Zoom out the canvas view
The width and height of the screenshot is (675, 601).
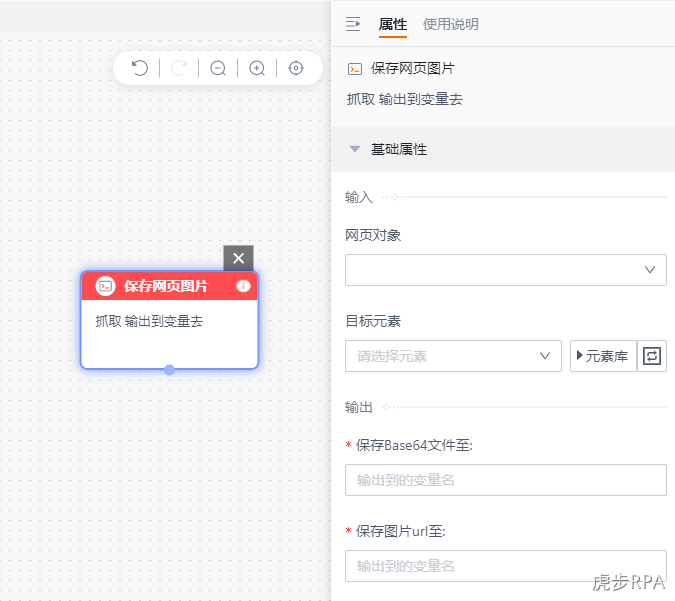[x=218, y=68]
